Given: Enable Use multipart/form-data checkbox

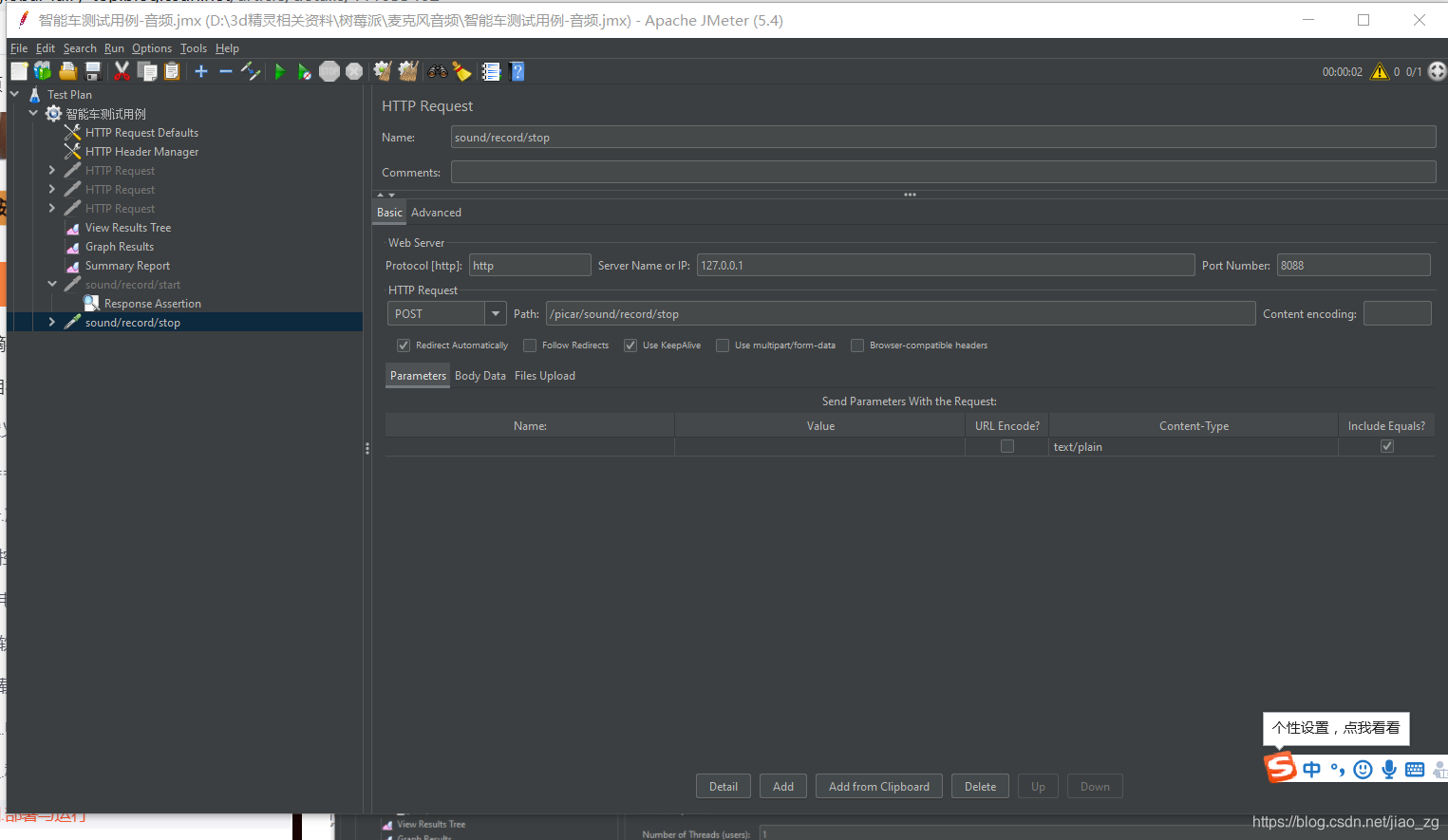Looking at the screenshot, I should coord(723,345).
